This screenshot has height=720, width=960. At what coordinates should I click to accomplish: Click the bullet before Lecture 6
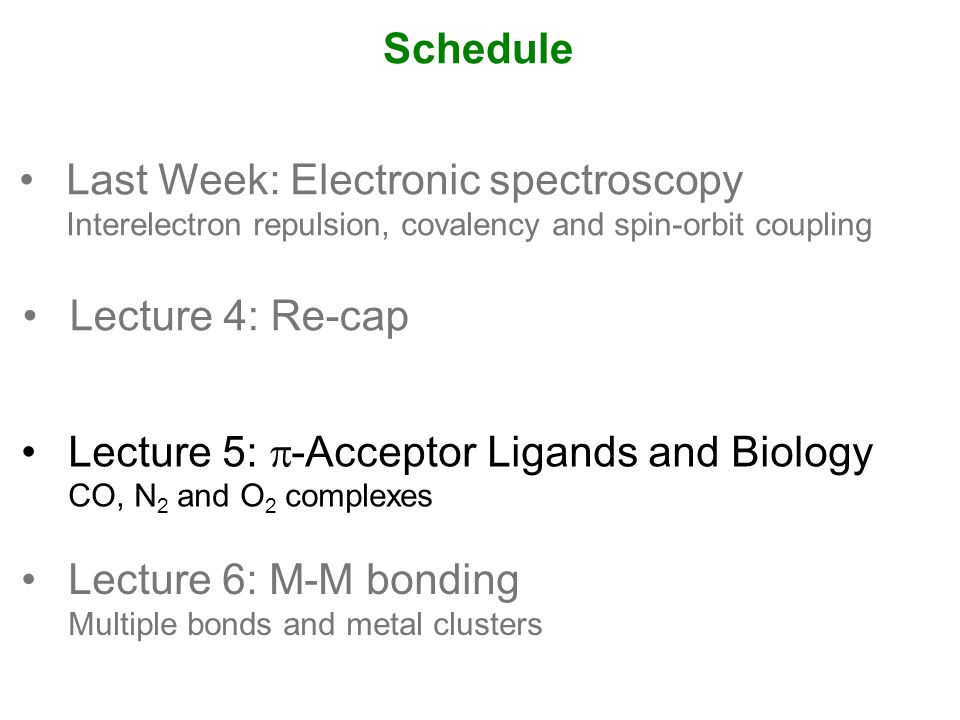point(29,579)
